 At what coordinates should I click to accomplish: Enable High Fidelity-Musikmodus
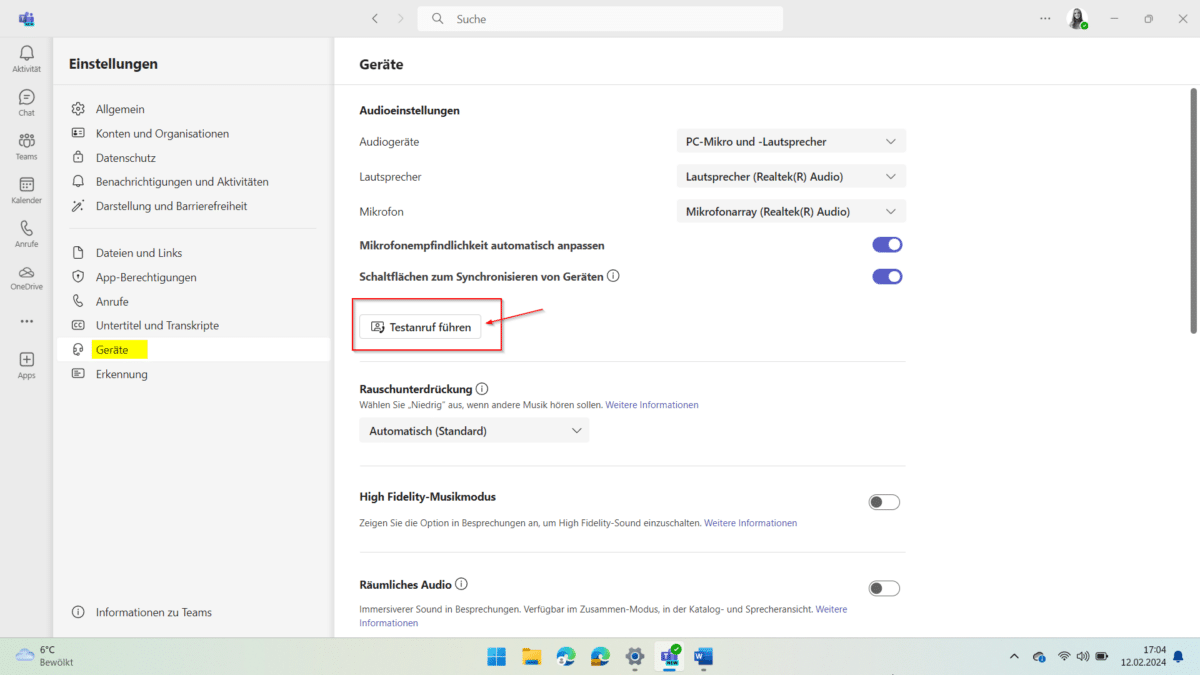pos(884,501)
